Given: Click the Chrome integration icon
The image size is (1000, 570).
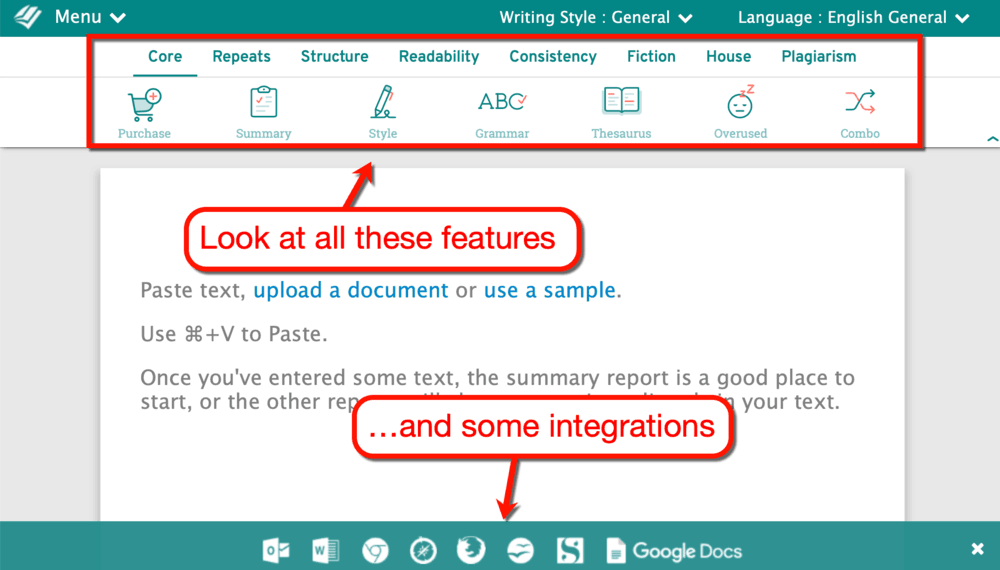Looking at the screenshot, I should [375, 550].
